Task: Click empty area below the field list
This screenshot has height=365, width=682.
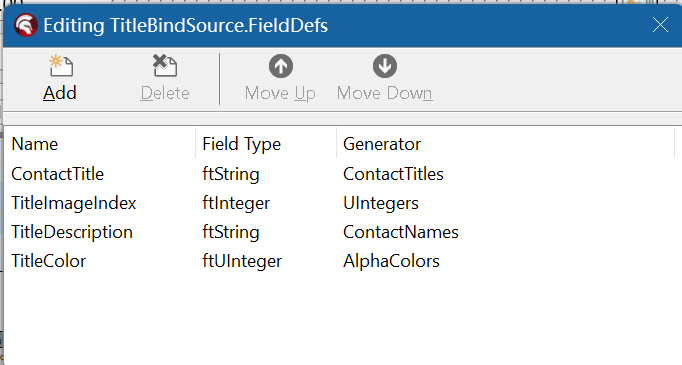Action: tap(339, 320)
